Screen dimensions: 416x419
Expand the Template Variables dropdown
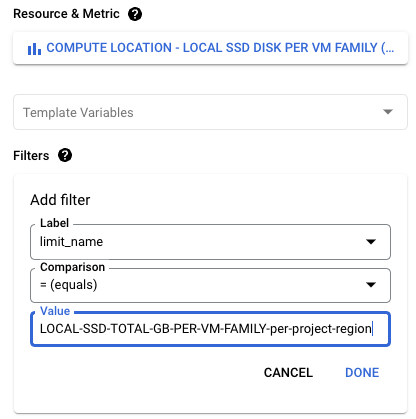[x=210, y=112]
